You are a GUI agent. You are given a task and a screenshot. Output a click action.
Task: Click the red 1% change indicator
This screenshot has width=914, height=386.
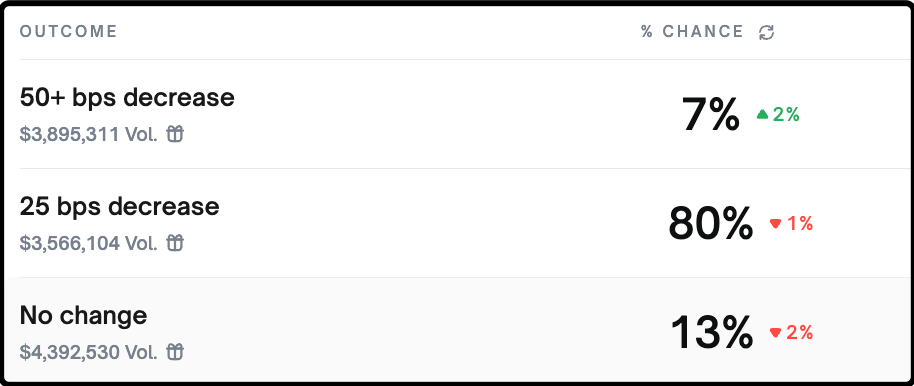[x=800, y=223]
